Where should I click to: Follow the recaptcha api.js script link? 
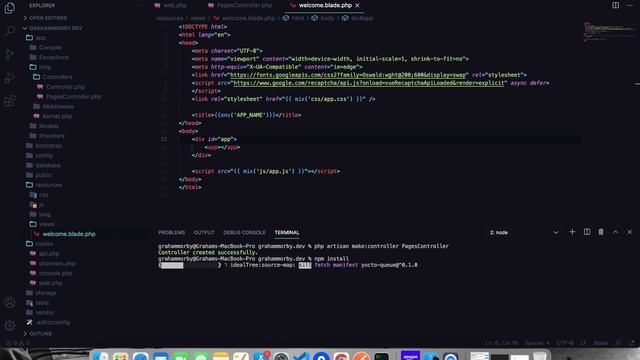pos(369,83)
